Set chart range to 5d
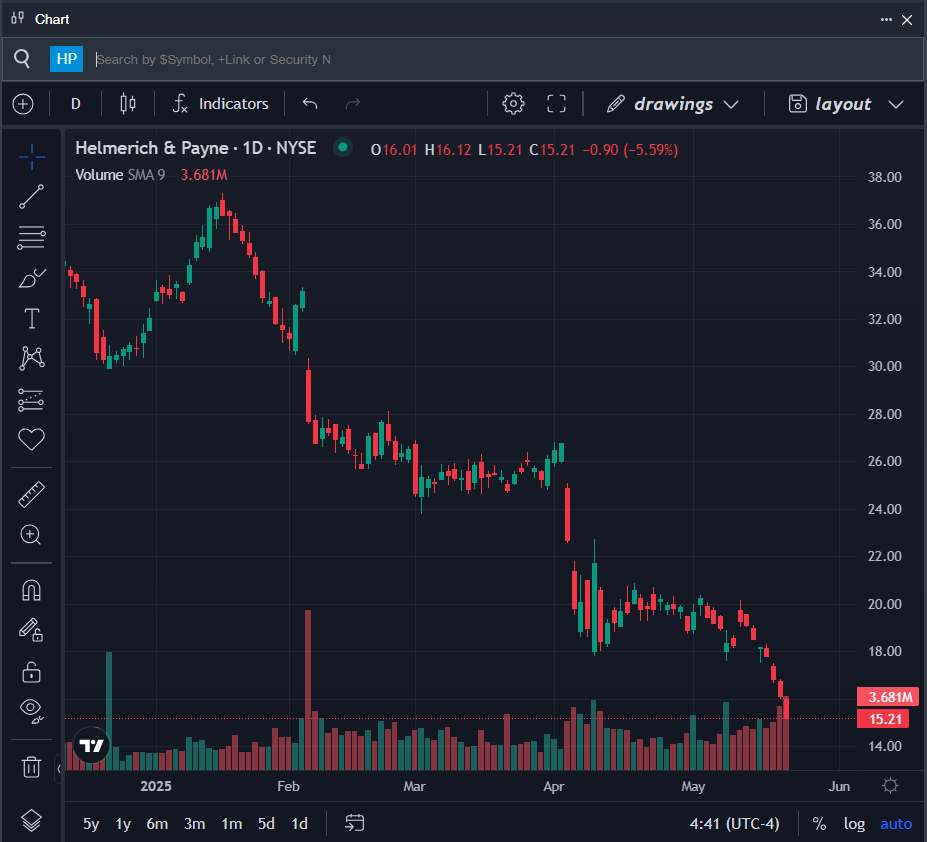 coord(267,824)
